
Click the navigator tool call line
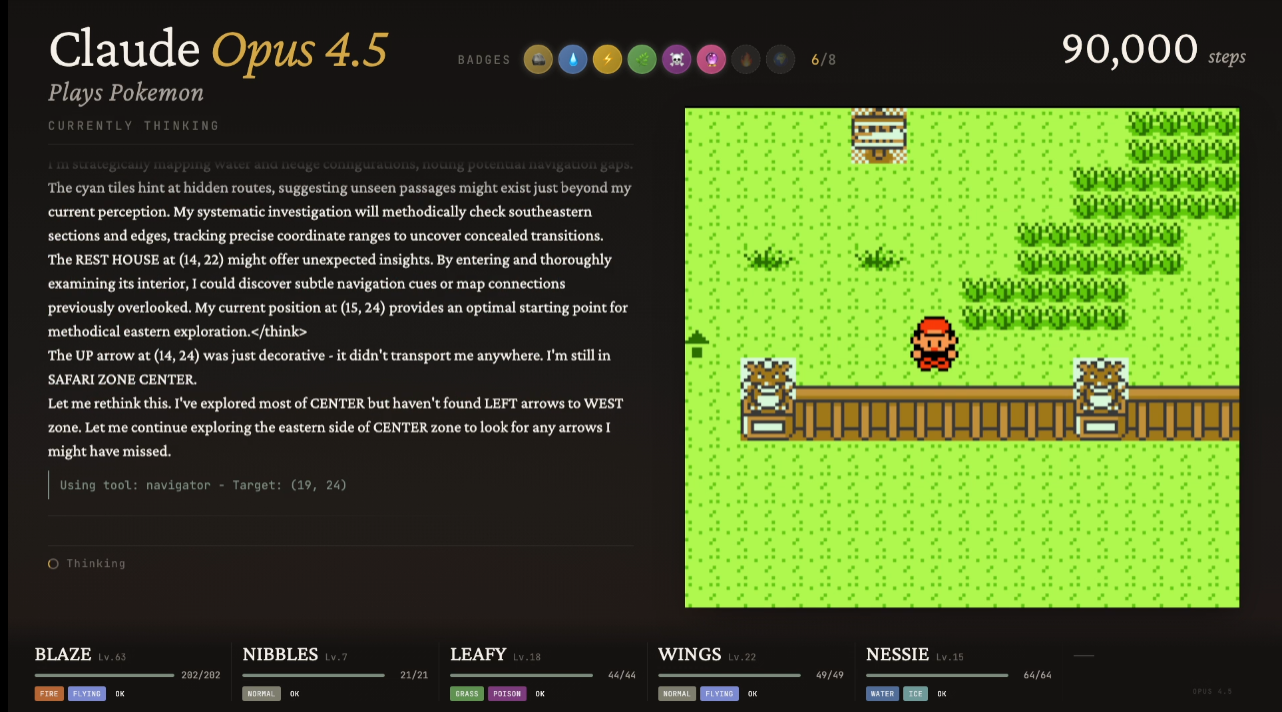[203, 485]
